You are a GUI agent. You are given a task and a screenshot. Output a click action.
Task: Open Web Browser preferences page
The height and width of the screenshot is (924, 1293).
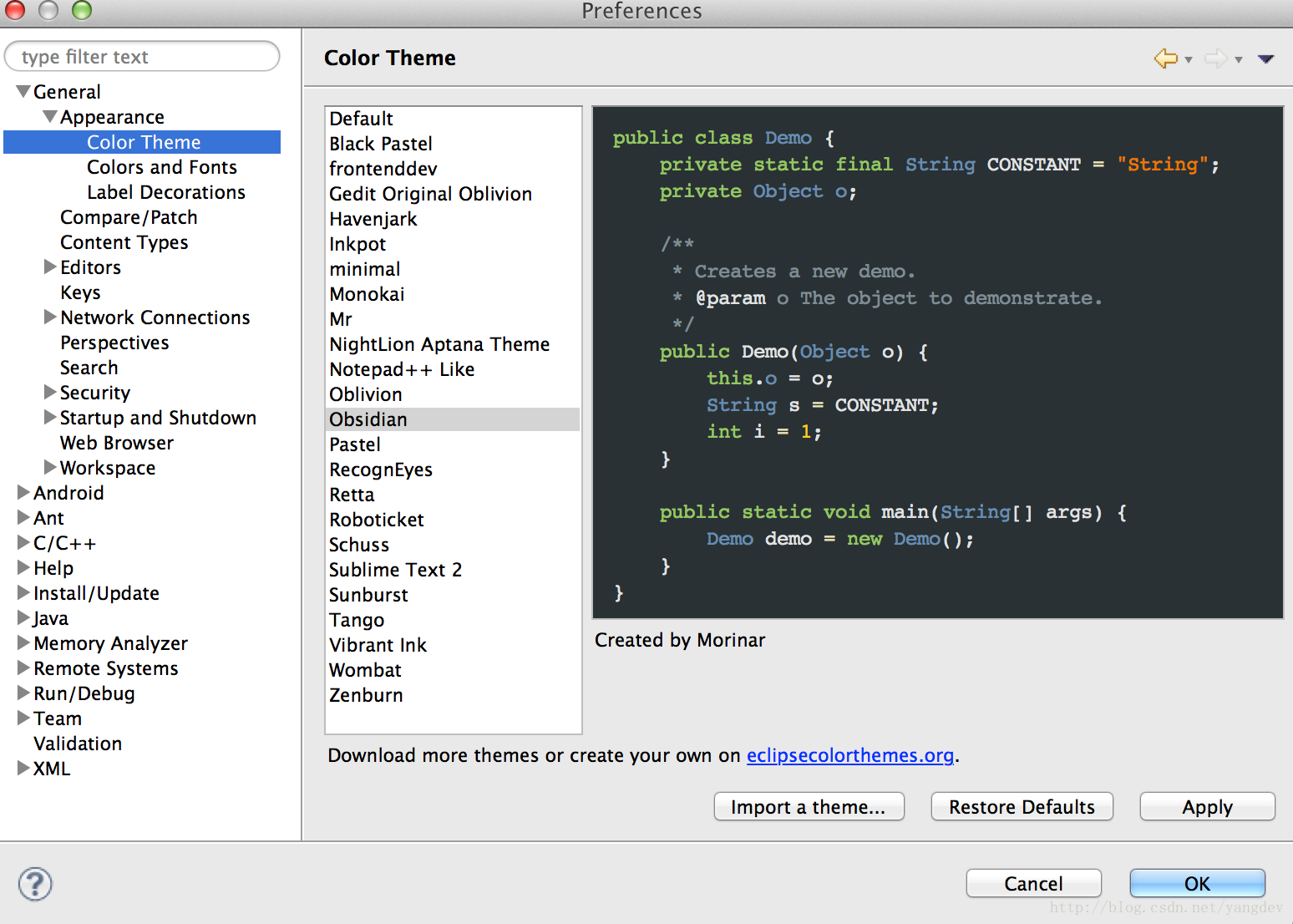click(117, 443)
